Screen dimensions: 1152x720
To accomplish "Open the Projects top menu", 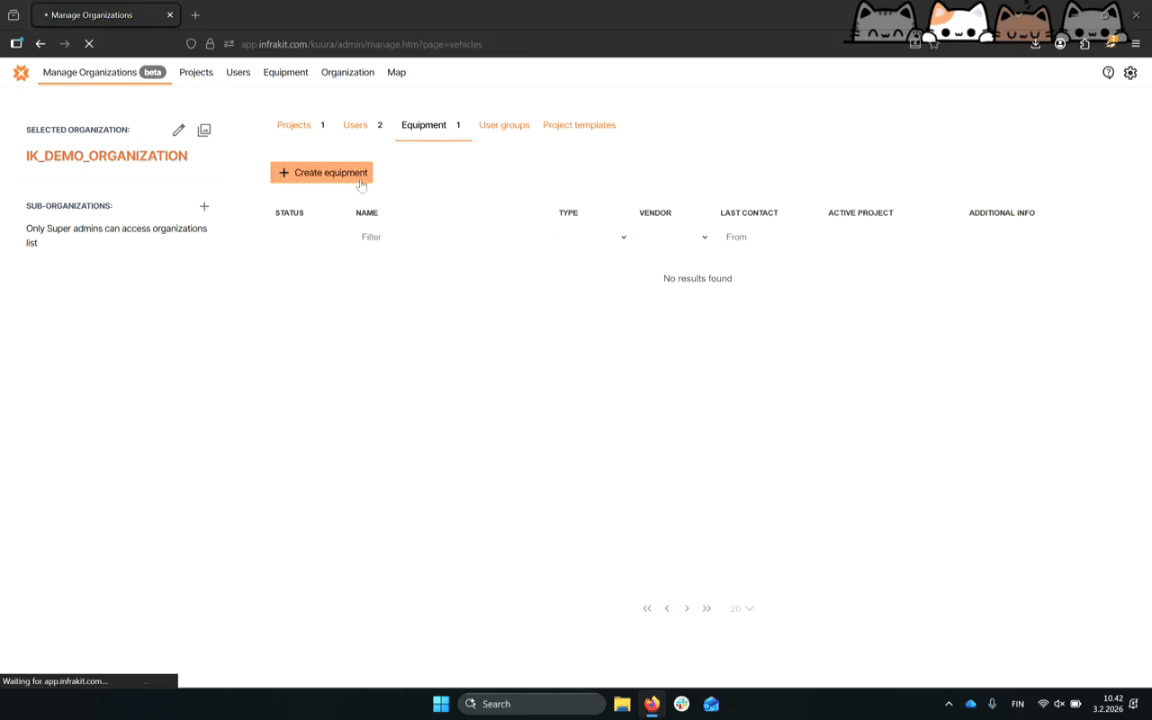I will [196, 72].
